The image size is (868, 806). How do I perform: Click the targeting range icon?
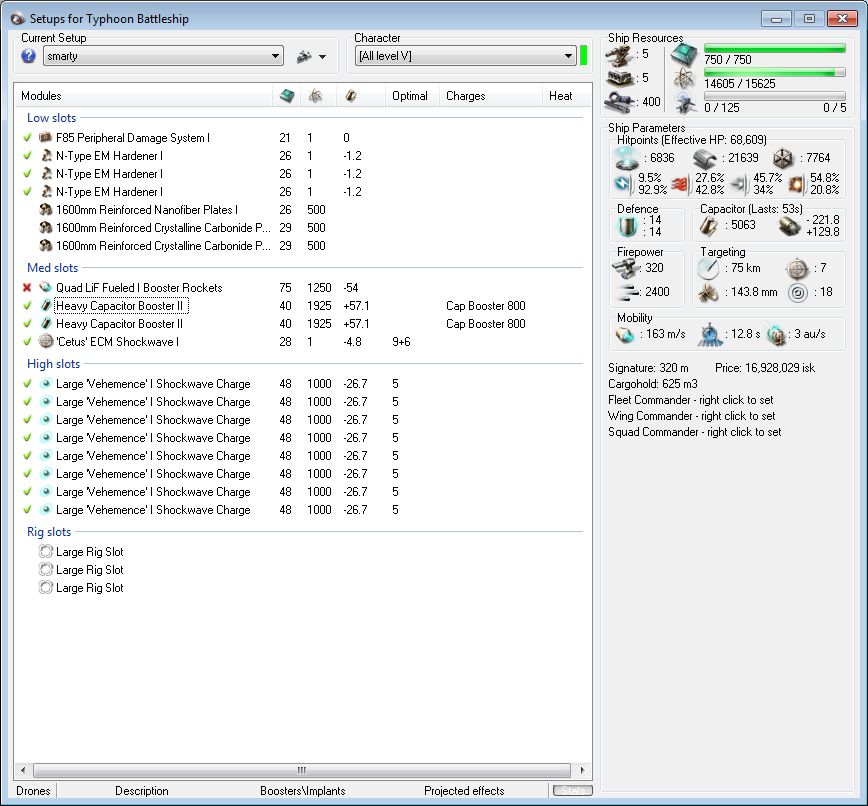pos(709,268)
